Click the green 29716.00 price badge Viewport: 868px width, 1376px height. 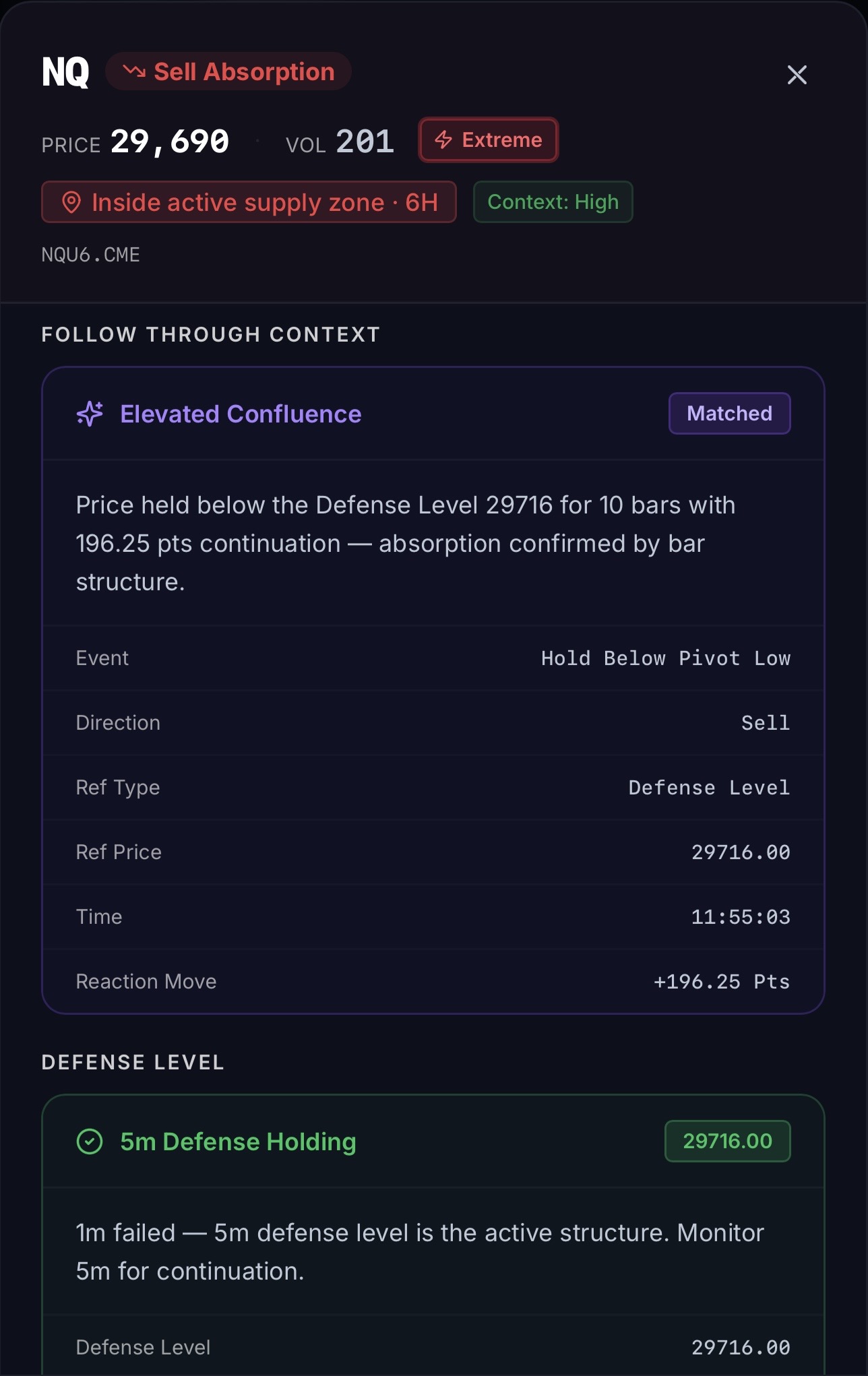click(727, 1142)
